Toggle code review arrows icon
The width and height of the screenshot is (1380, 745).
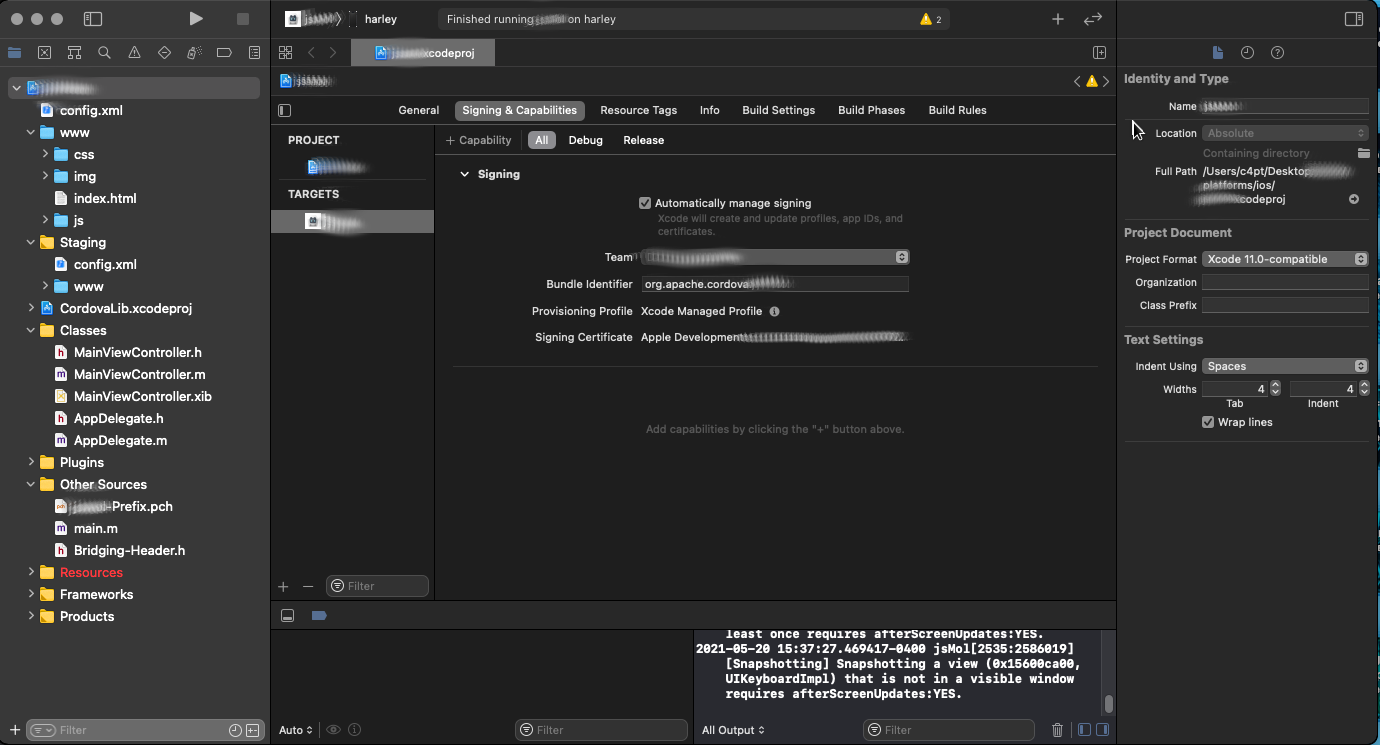1093,19
